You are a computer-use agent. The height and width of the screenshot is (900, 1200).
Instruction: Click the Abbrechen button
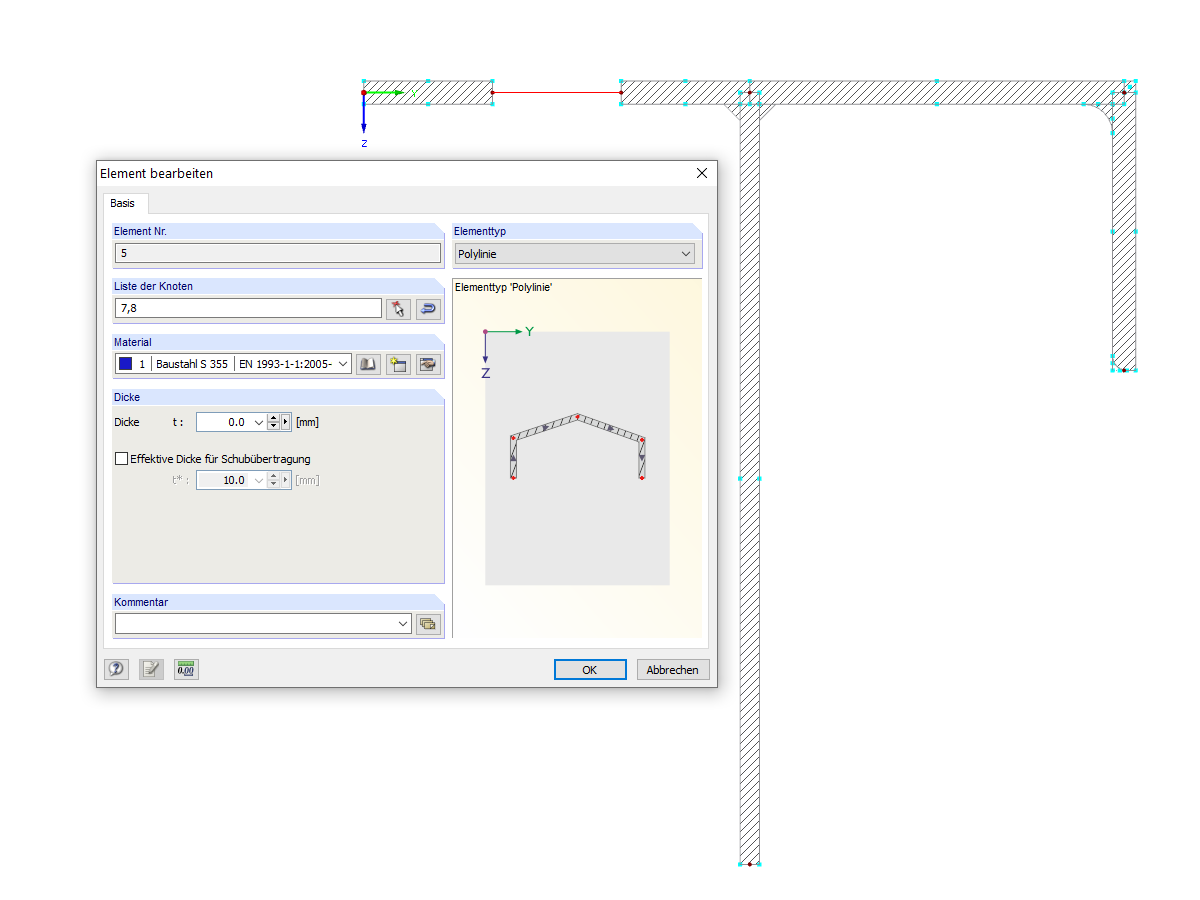[673, 670]
